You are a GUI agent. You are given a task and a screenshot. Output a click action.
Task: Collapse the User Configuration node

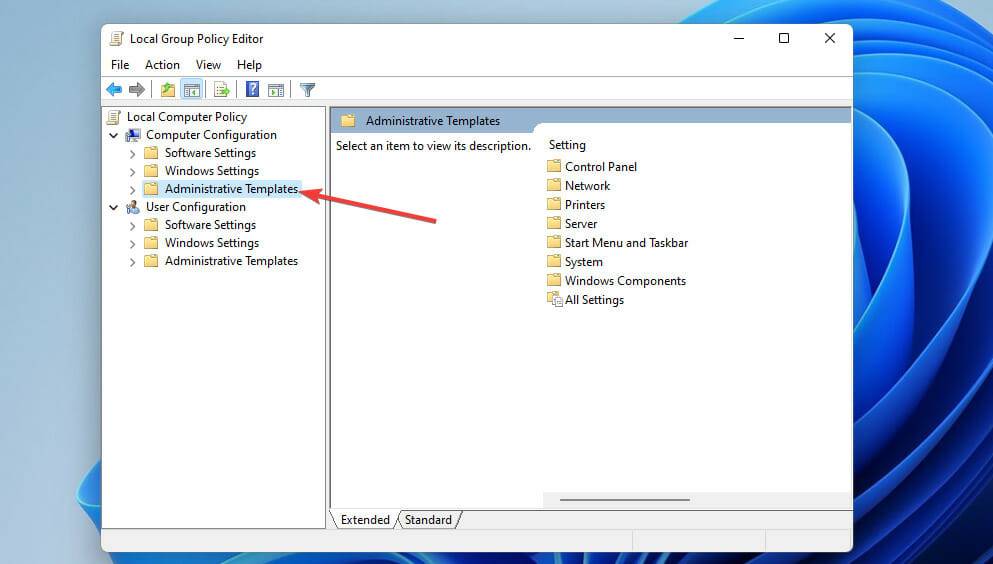click(114, 207)
